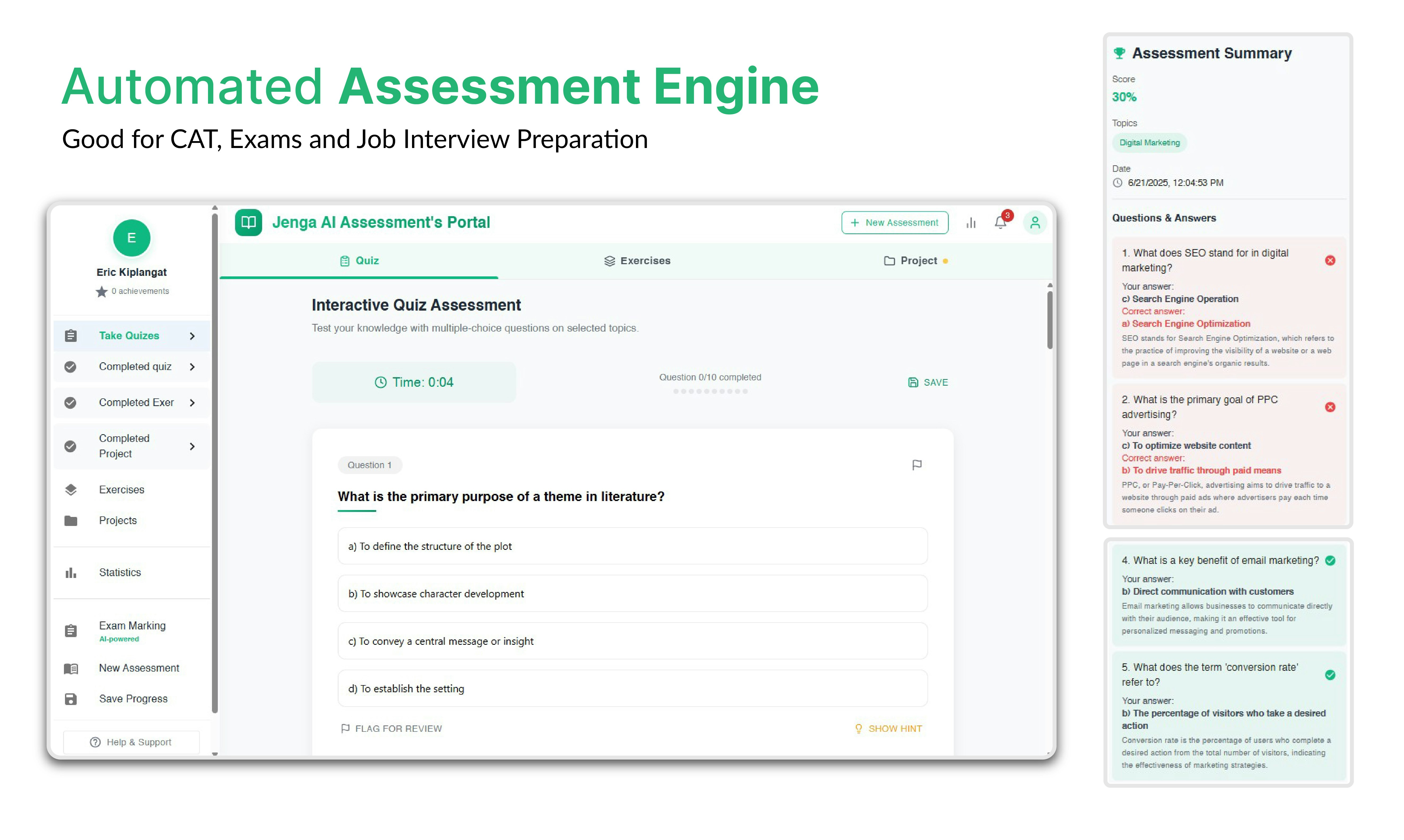Click the New Assessment button in header
This screenshot has width=1404, height=840.
895,223
